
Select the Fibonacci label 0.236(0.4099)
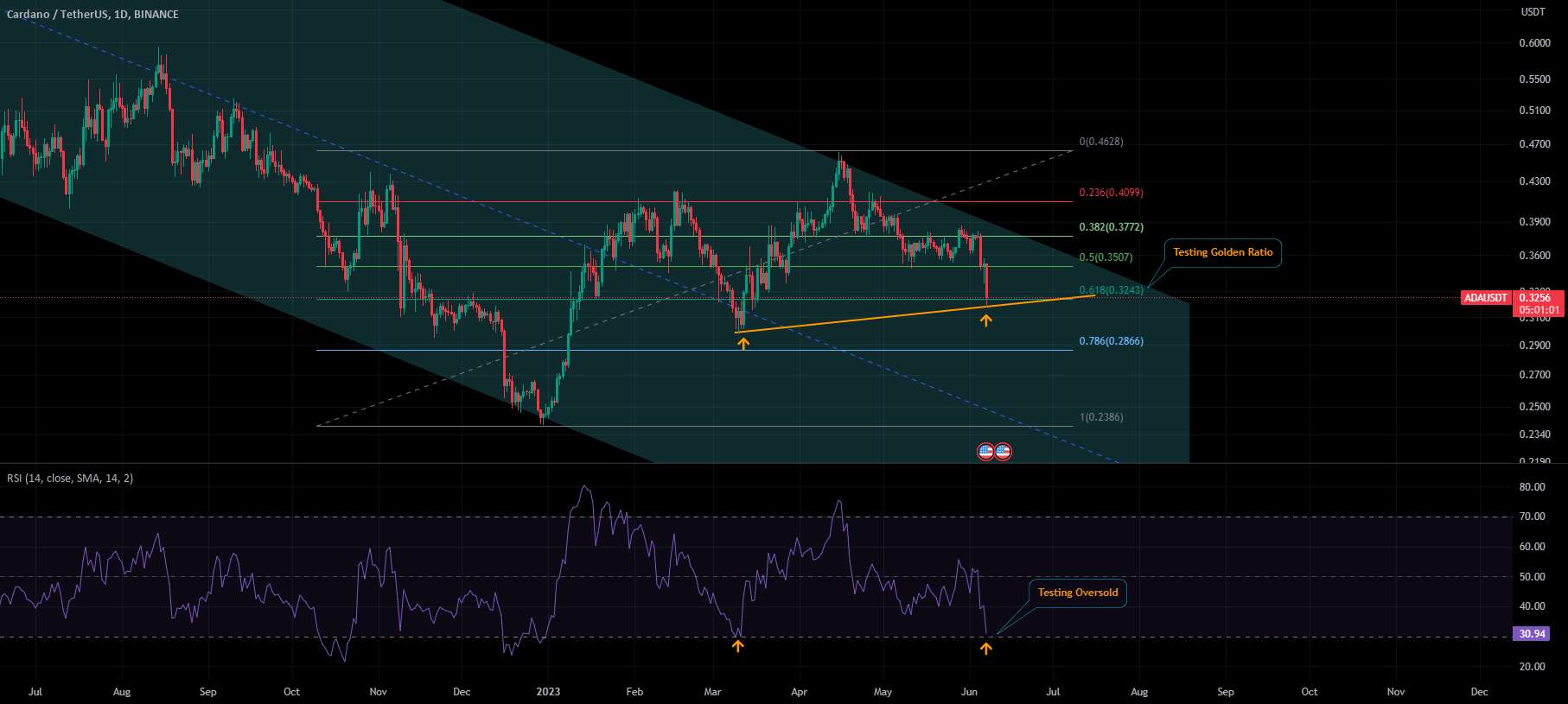(x=1111, y=193)
